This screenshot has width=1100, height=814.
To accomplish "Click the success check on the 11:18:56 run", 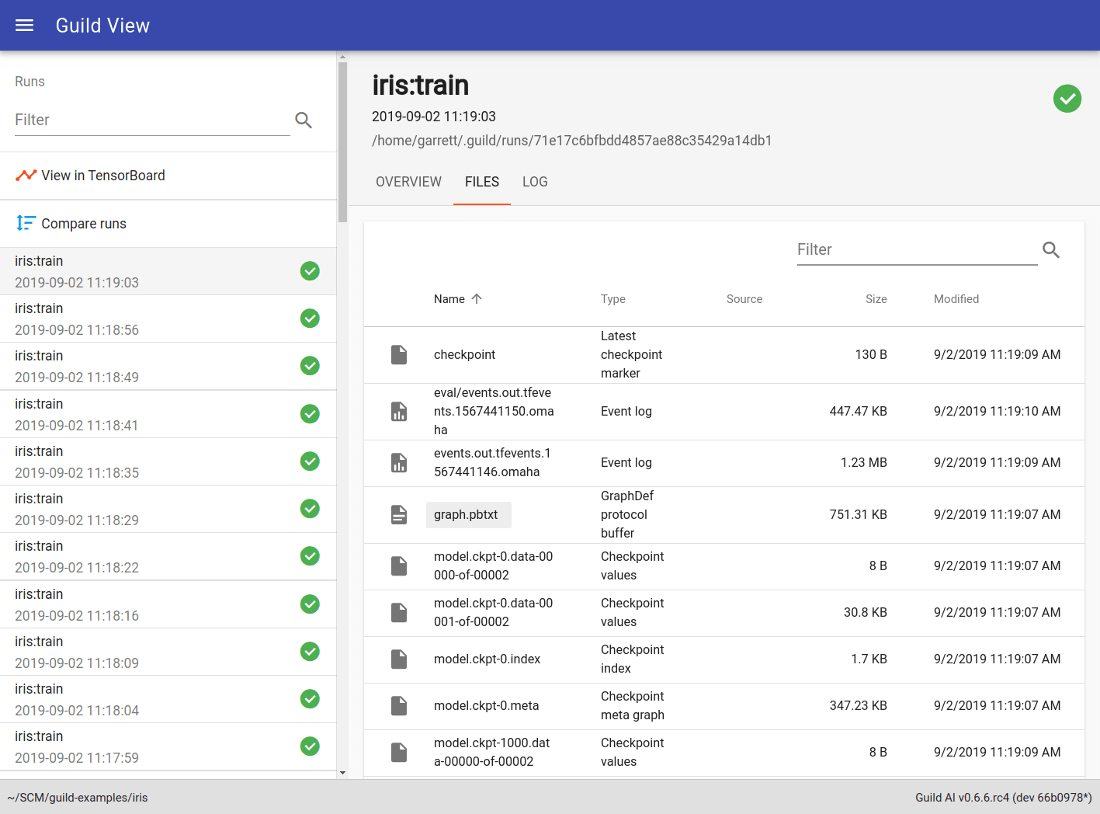I will click(x=309, y=318).
